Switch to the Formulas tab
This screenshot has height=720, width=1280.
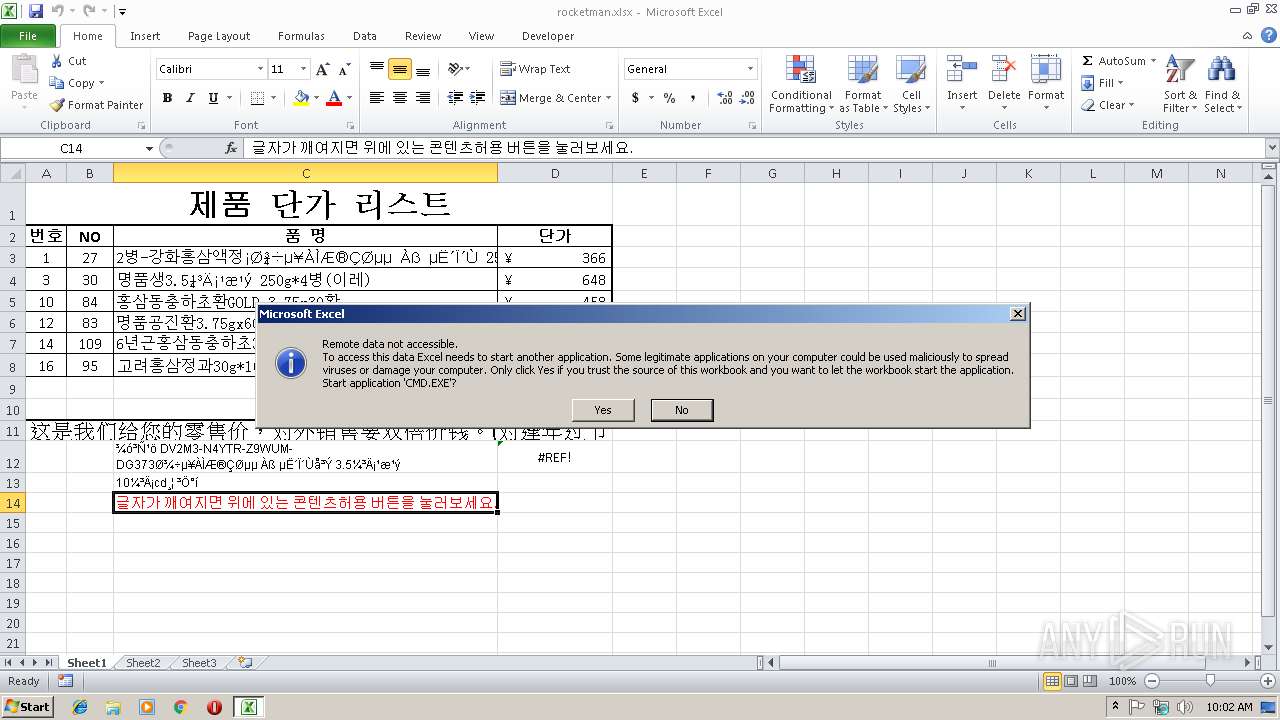(301, 36)
